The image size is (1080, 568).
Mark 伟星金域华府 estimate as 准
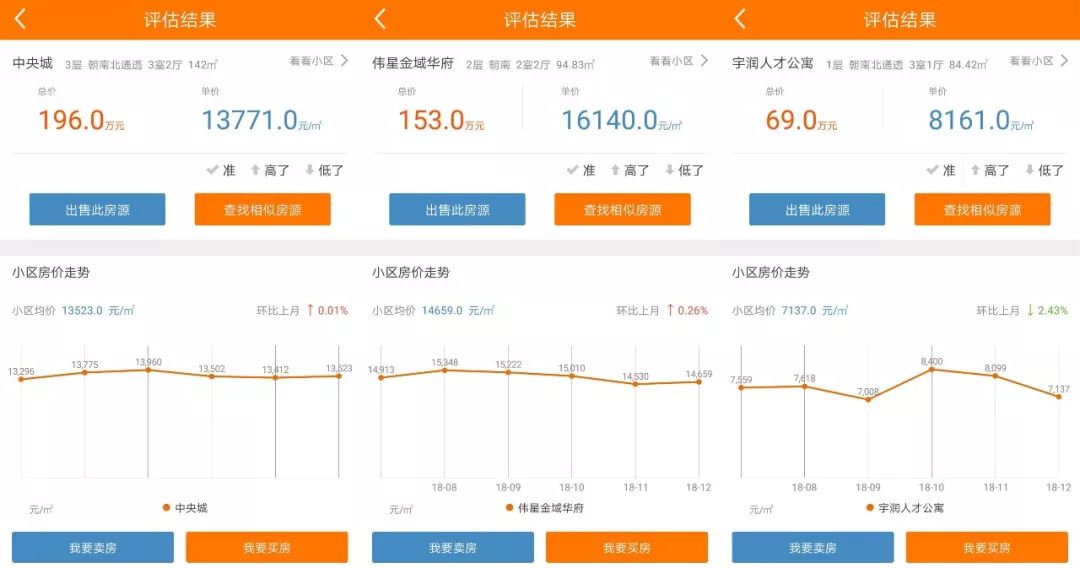581,170
